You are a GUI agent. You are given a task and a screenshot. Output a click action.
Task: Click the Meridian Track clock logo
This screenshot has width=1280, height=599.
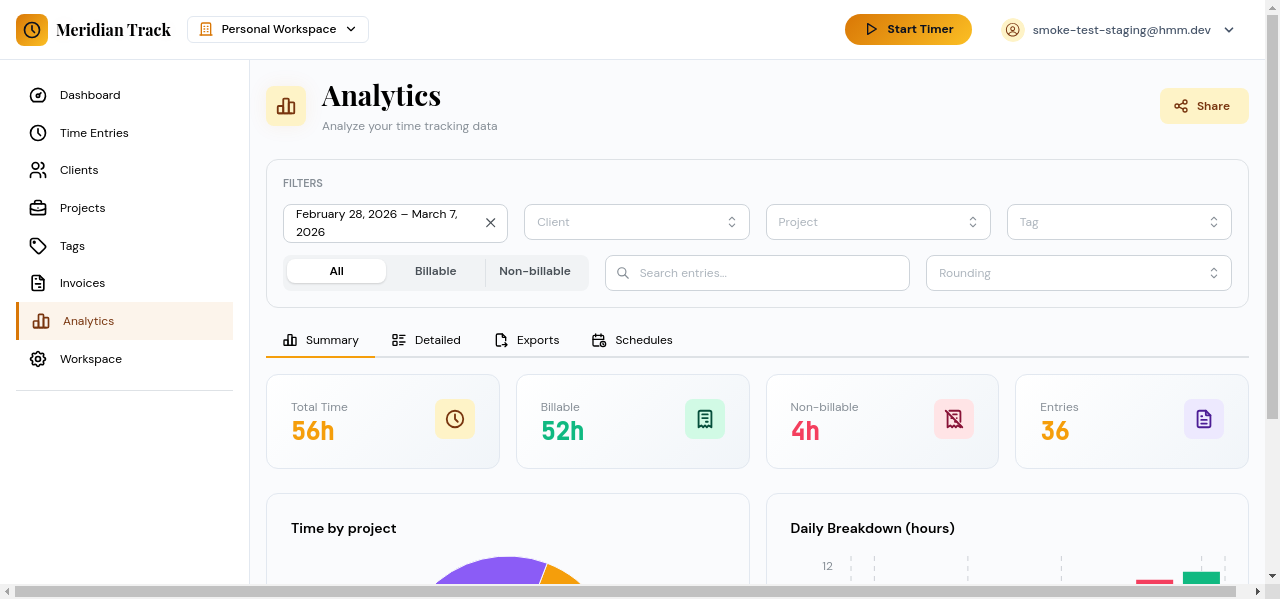tap(32, 29)
